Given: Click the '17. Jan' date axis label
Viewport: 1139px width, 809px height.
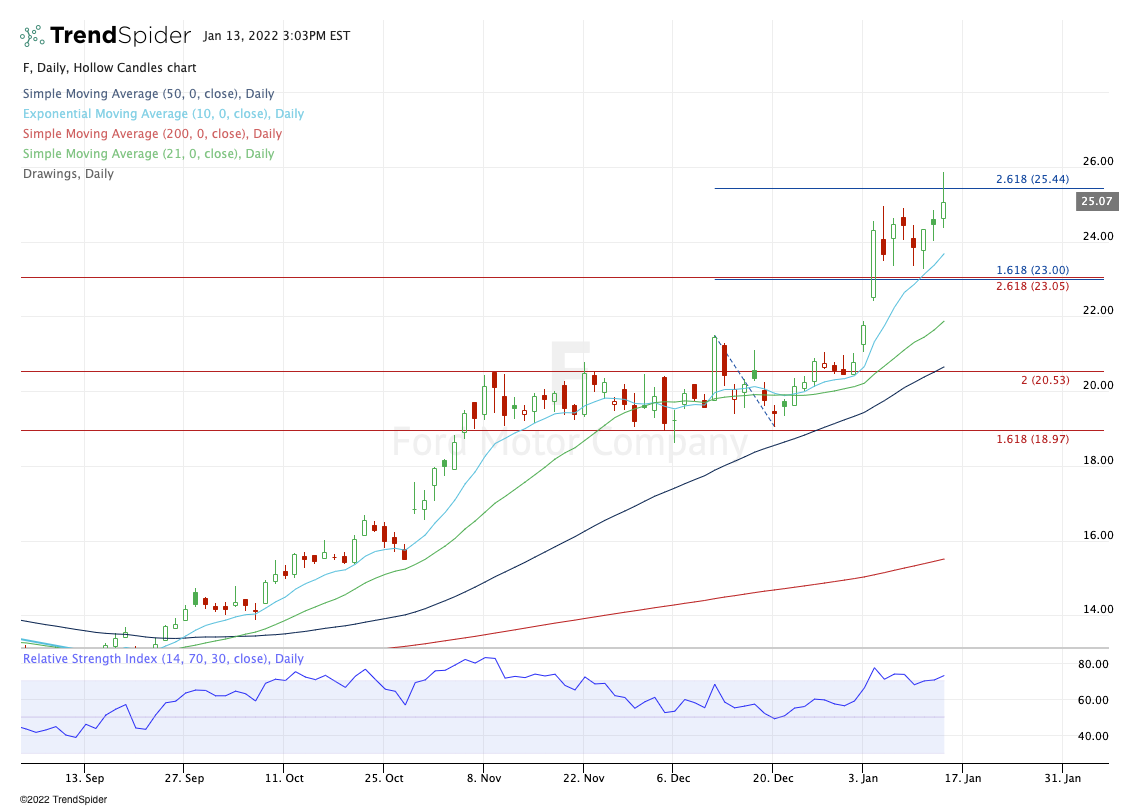Looking at the screenshot, I should [962, 778].
